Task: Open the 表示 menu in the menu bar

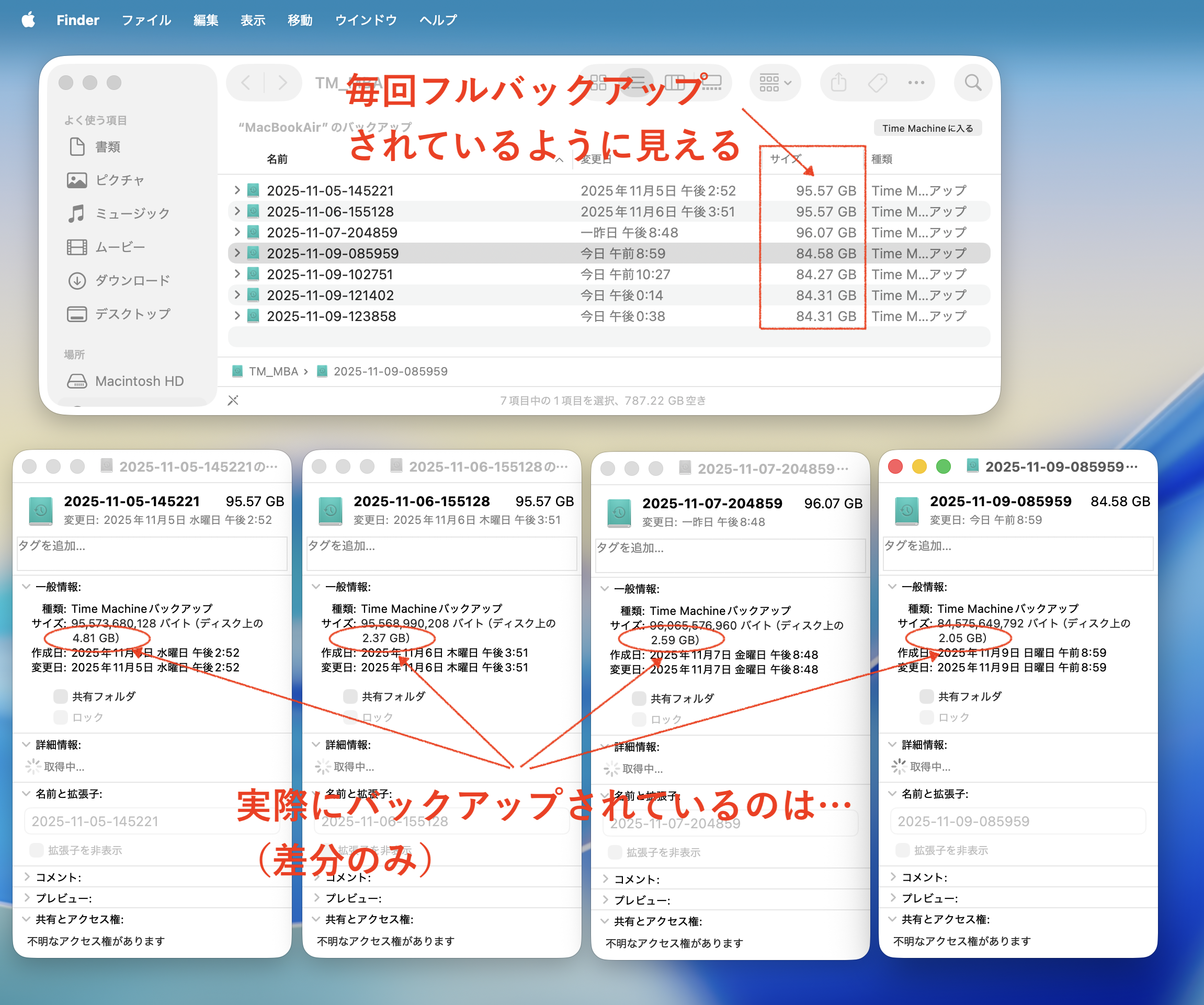Action: click(x=252, y=20)
